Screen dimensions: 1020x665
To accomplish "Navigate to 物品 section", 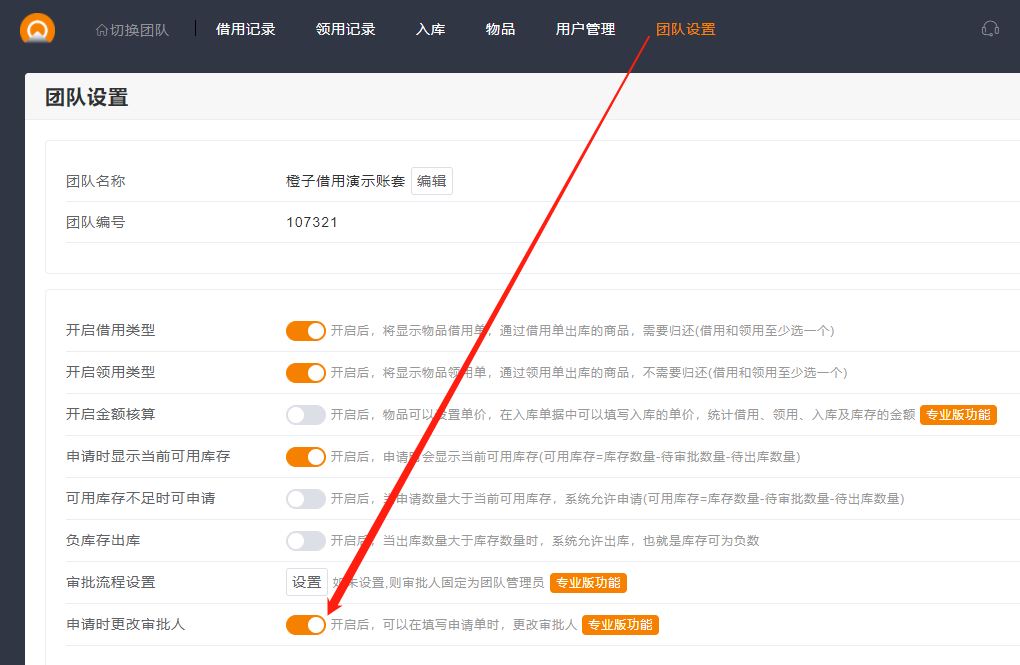I will pyautogui.click(x=500, y=29).
